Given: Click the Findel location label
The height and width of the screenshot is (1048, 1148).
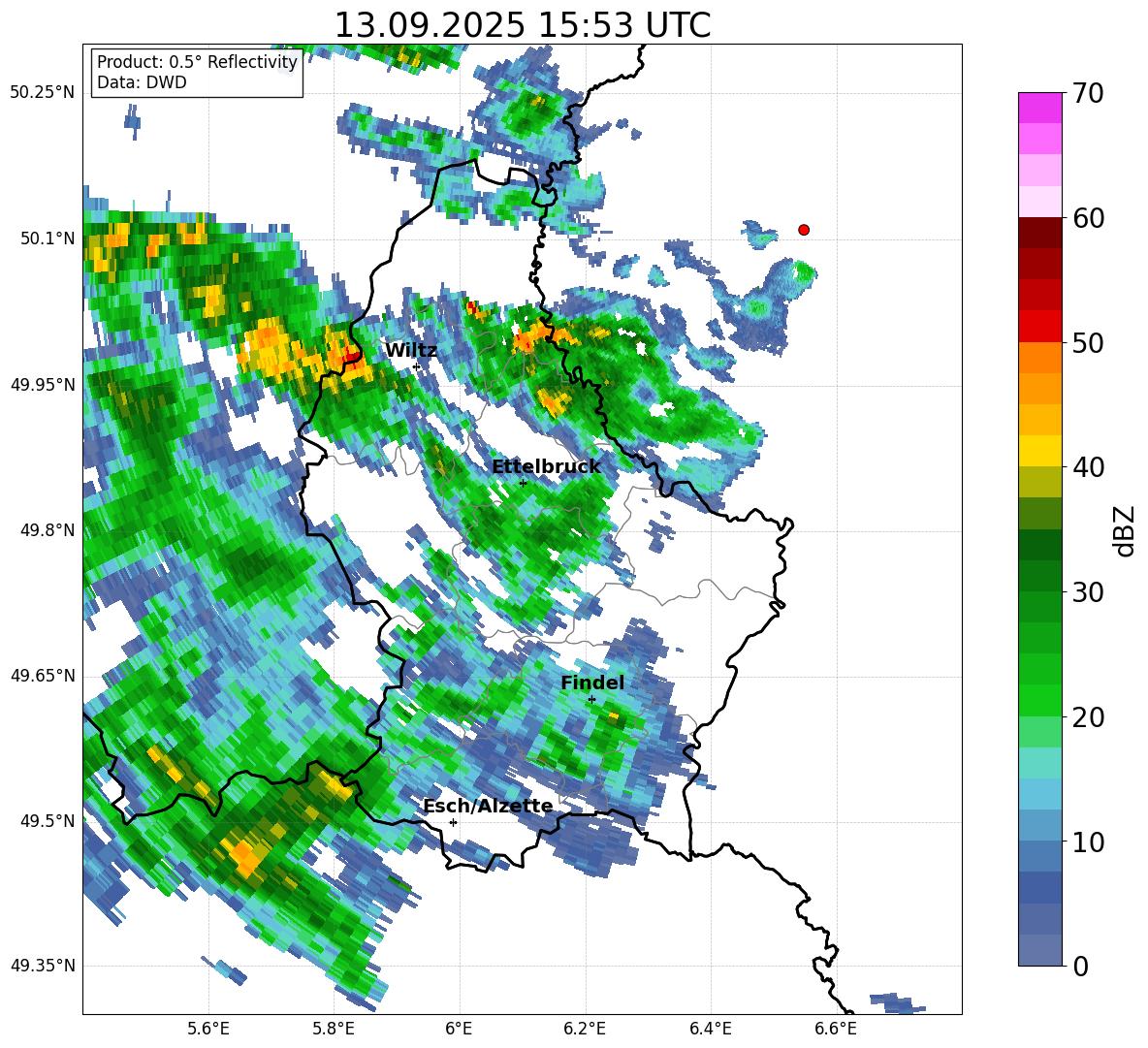Looking at the screenshot, I should [x=592, y=683].
